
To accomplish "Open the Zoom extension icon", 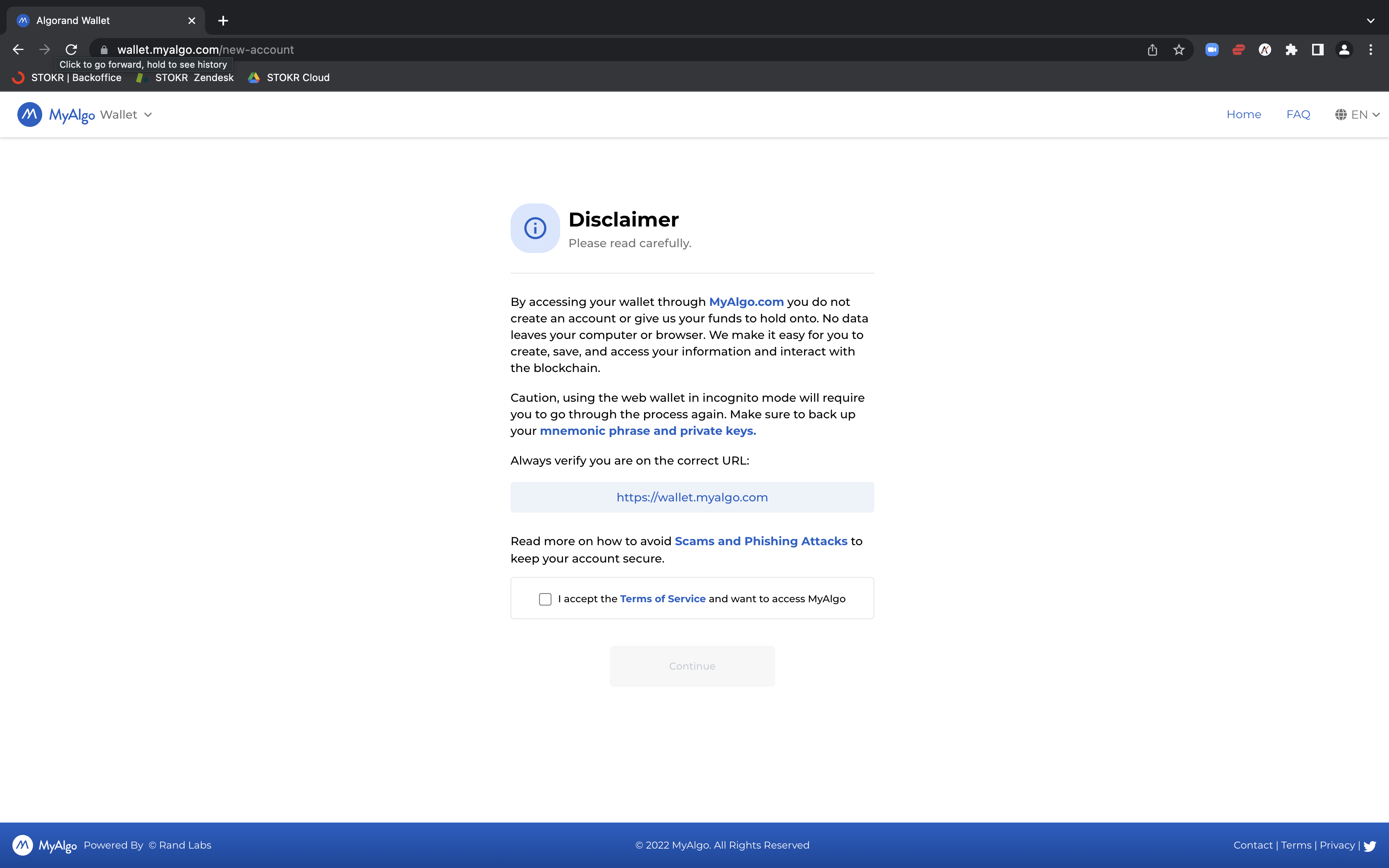I will pos(1212,50).
